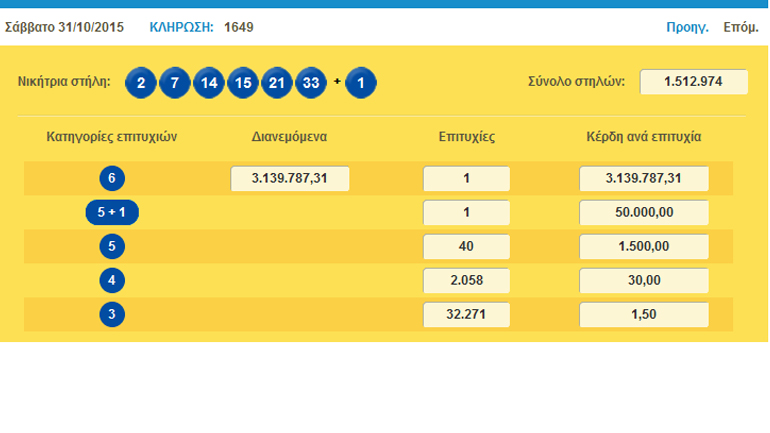770x433 pixels.
Task: Click the winning number ball 33
Action: click(311, 83)
